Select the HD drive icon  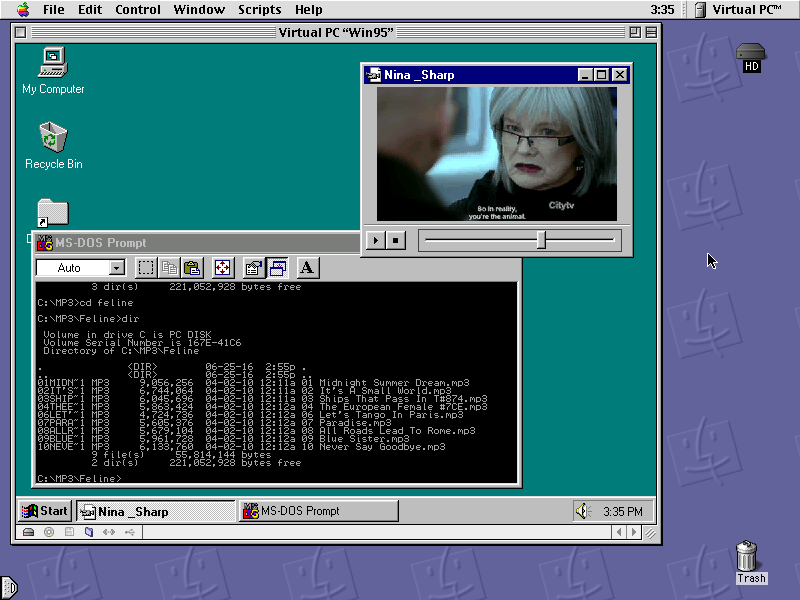click(x=751, y=57)
